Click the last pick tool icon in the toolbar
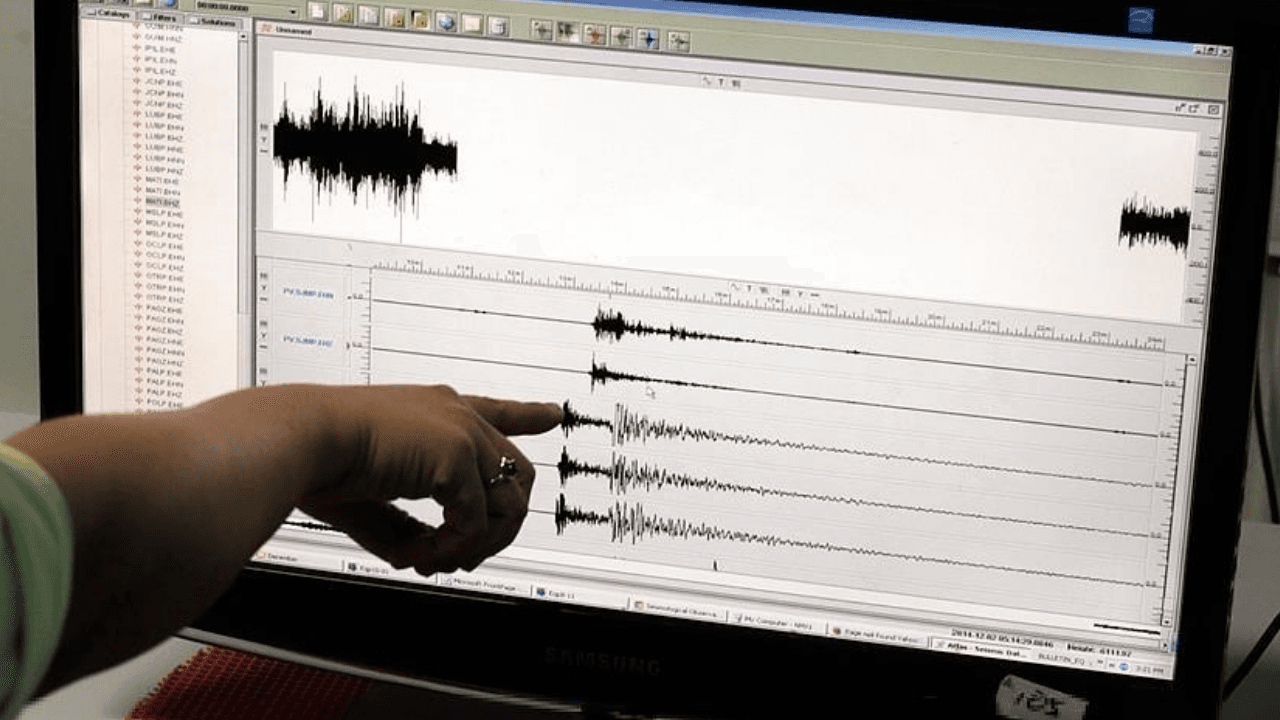The height and width of the screenshot is (720, 1280). point(678,40)
